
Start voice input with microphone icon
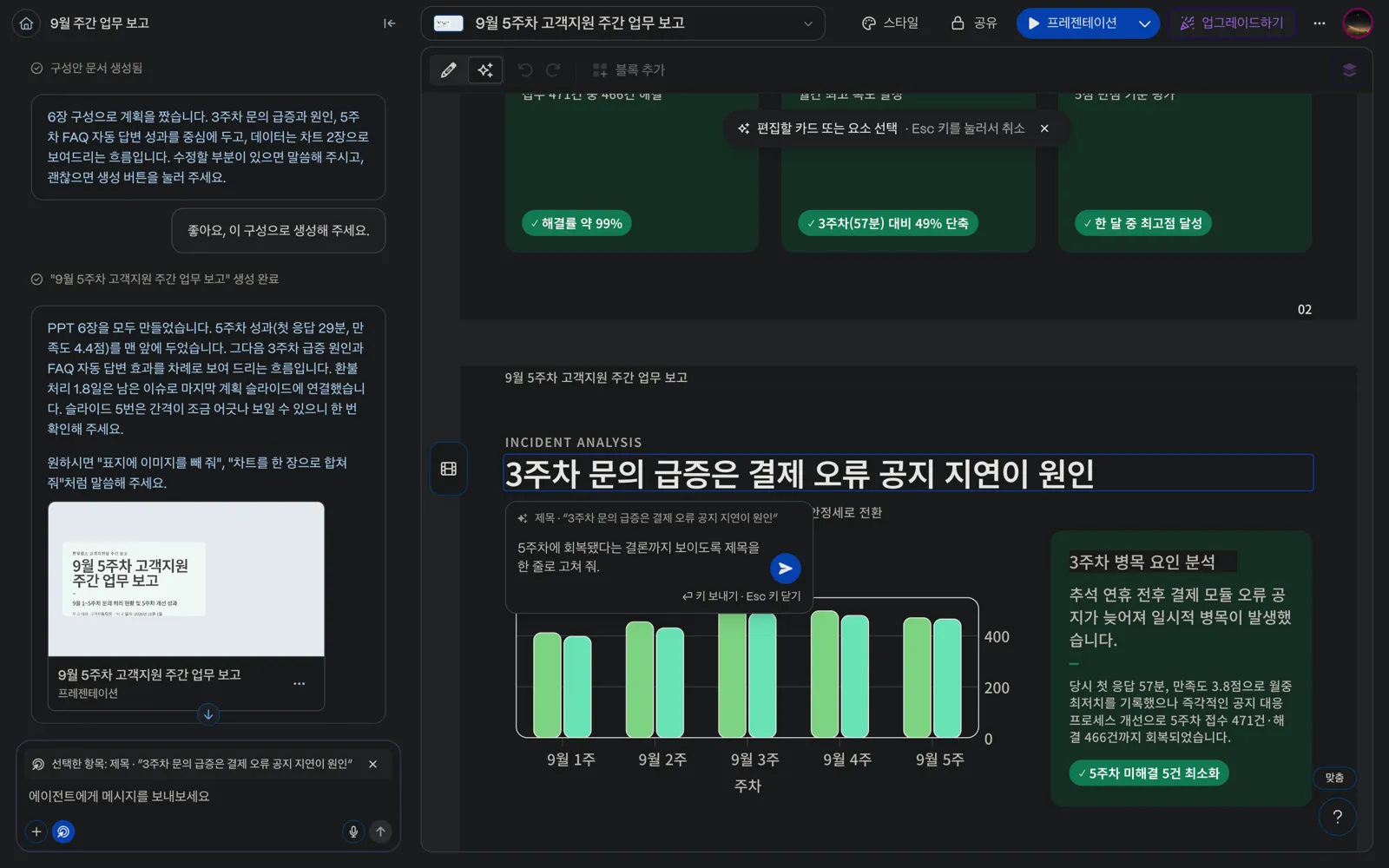tap(353, 832)
